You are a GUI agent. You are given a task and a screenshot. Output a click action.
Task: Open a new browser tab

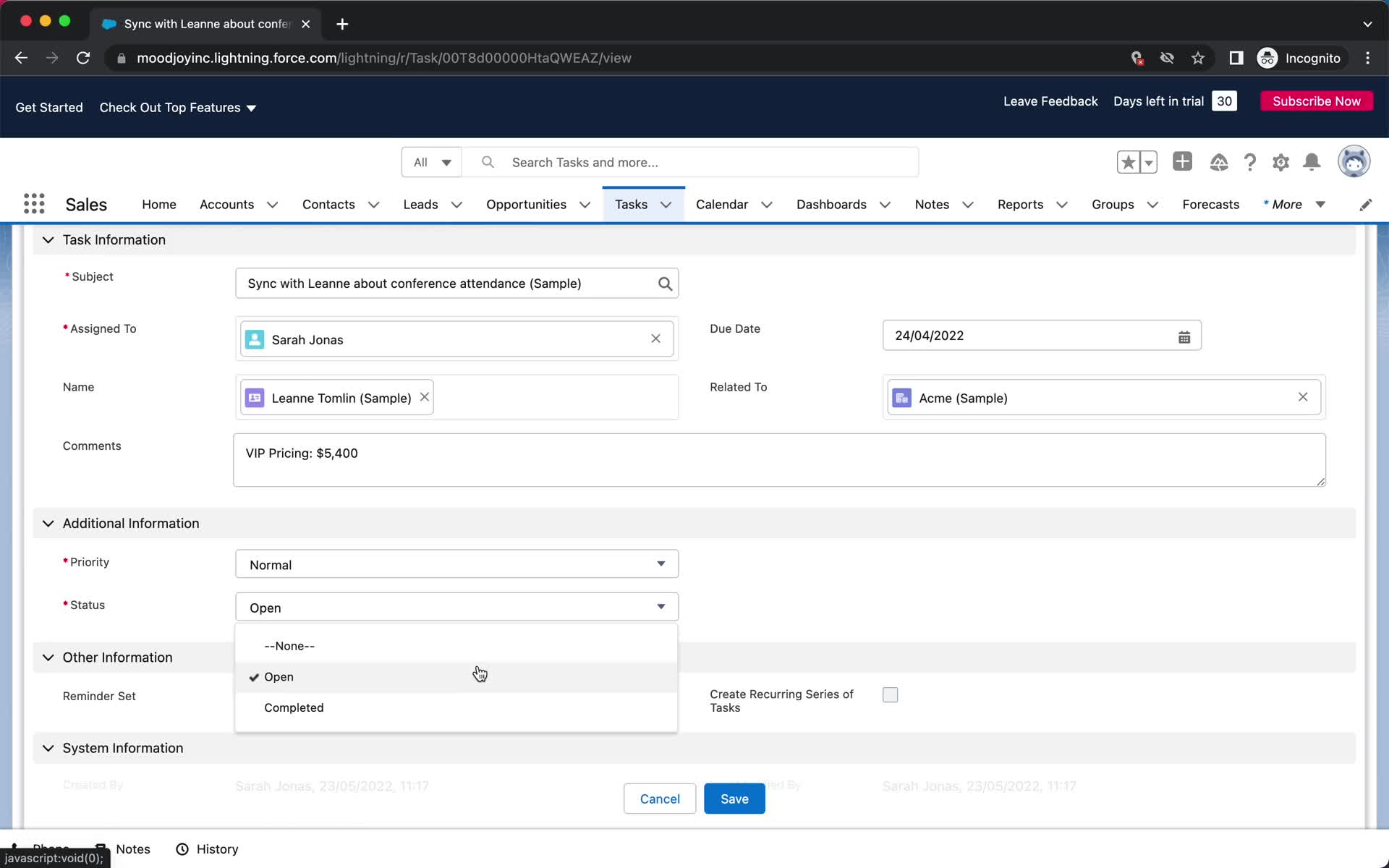pos(342,24)
